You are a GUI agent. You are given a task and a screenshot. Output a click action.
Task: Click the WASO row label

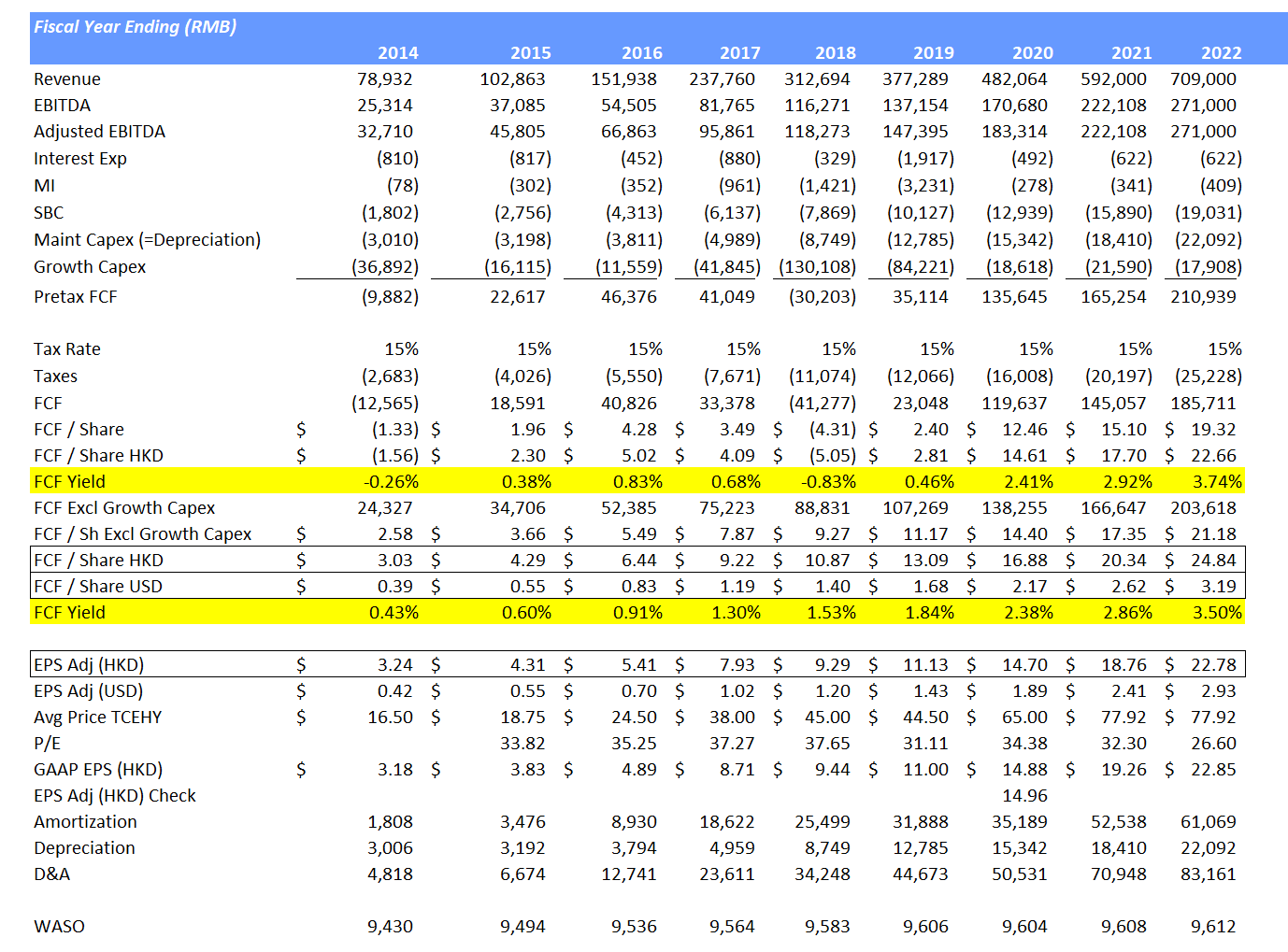tap(59, 927)
